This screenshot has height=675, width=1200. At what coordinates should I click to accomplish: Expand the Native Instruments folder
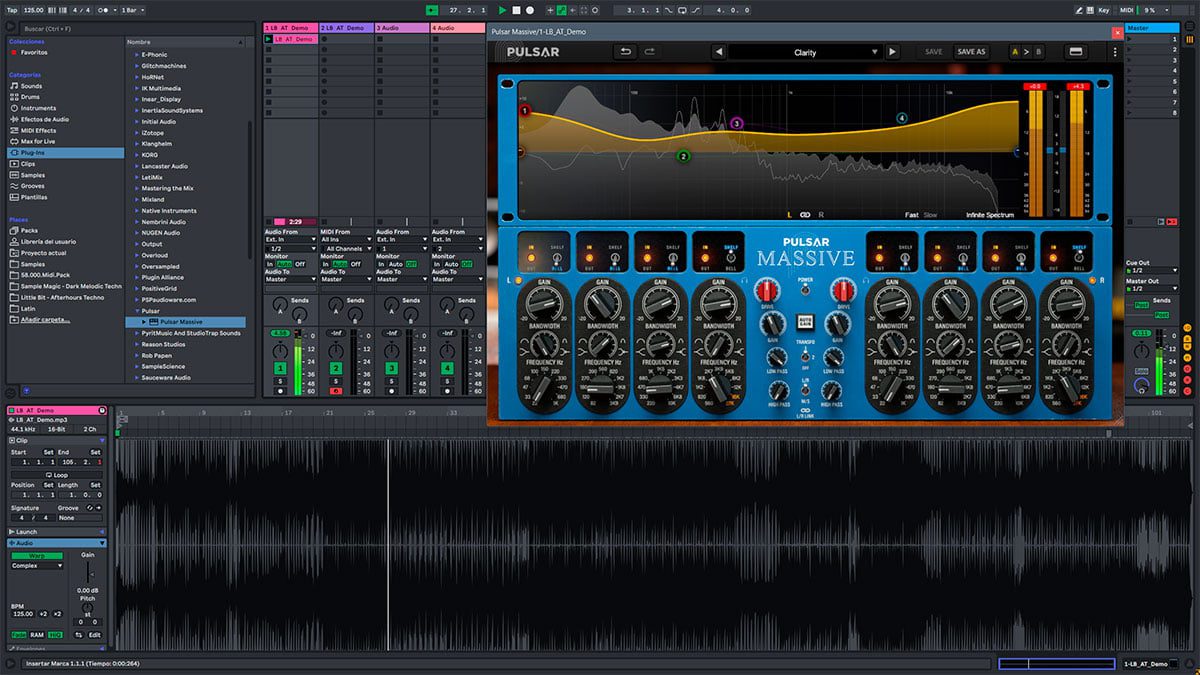point(137,211)
